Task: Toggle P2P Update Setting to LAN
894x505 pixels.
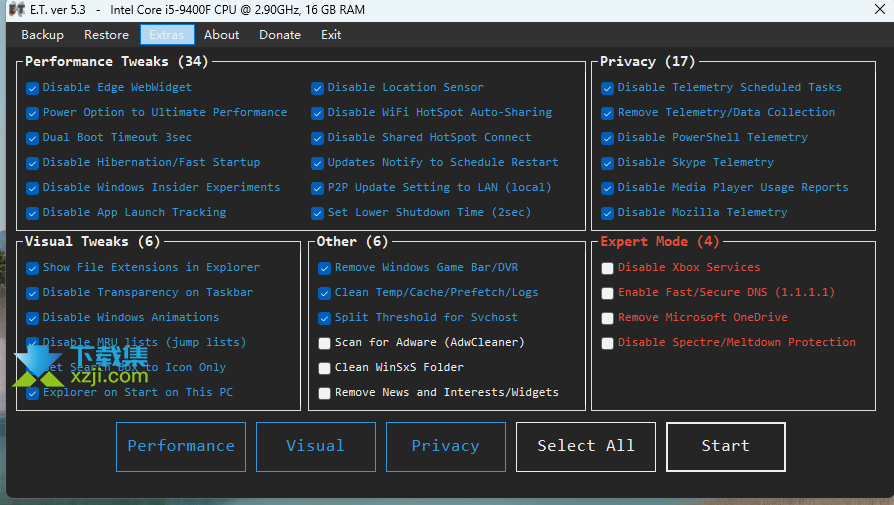Action: [318, 189]
